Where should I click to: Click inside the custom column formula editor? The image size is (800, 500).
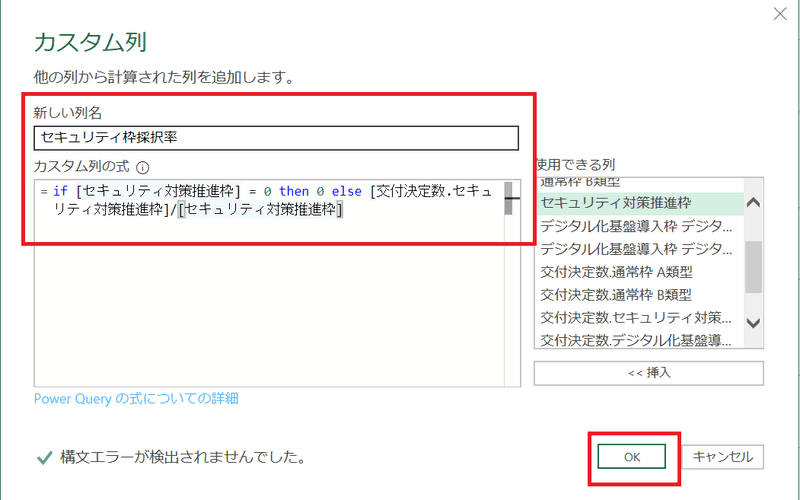click(270, 300)
